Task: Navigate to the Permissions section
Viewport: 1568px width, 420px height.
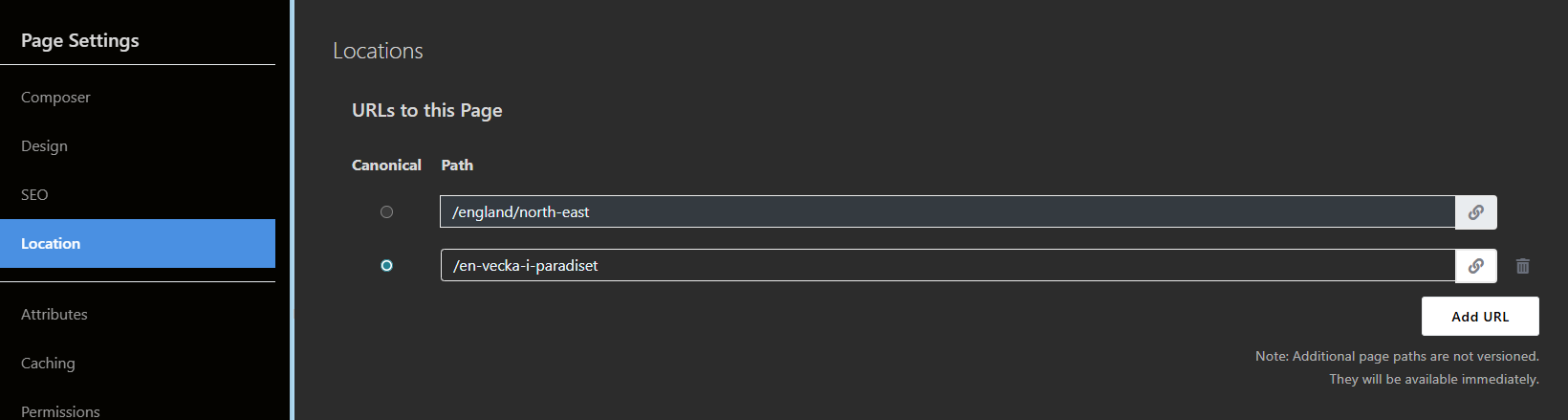Action: click(x=60, y=411)
